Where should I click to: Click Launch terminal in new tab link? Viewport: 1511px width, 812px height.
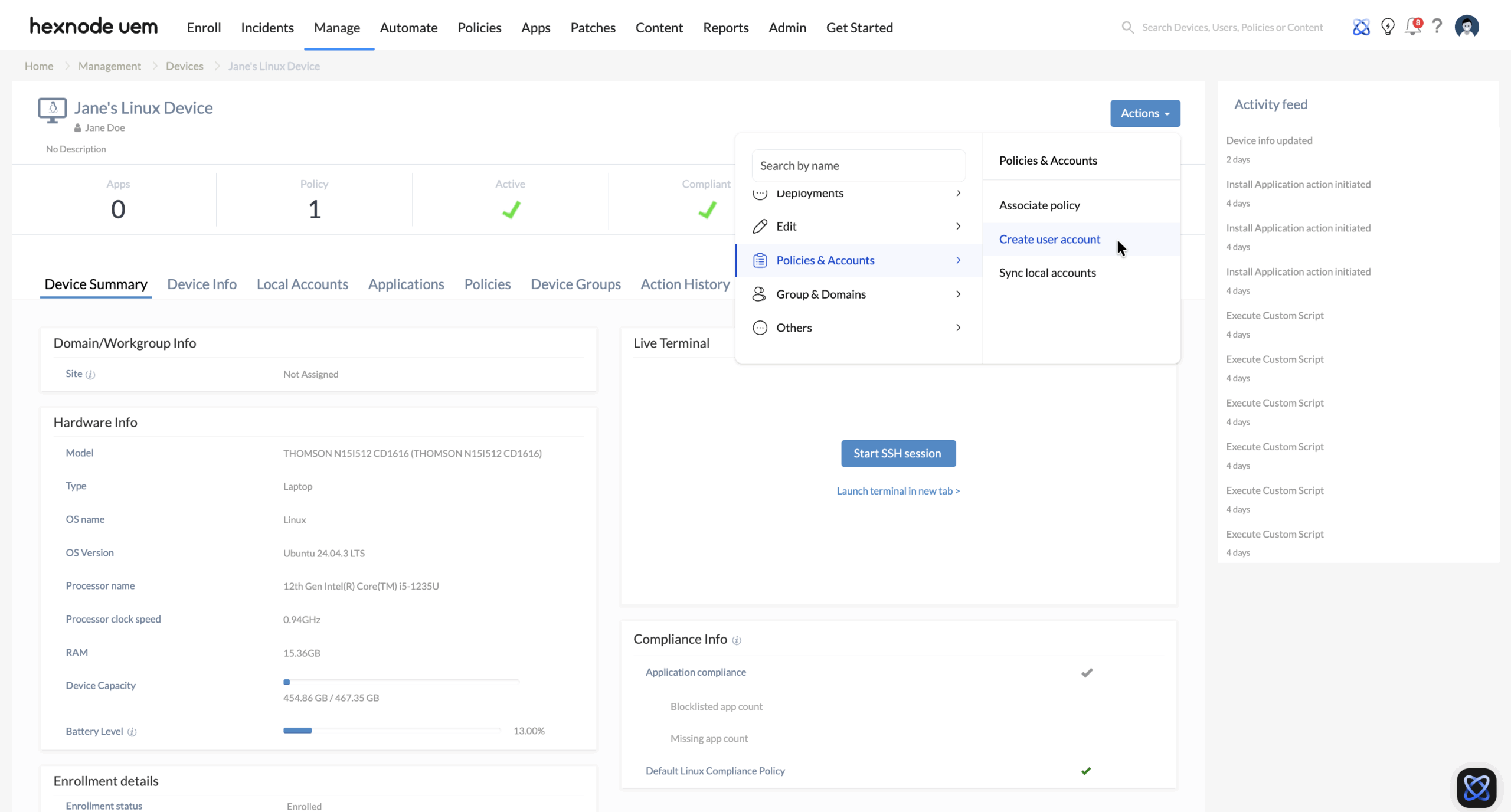898,491
